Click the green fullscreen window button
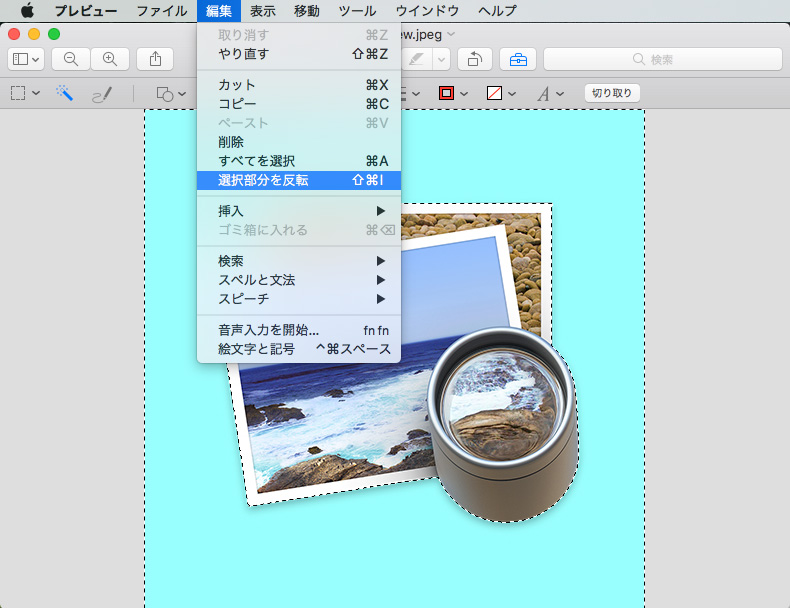This screenshot has width=790, height=608. [x=54, y=34]
